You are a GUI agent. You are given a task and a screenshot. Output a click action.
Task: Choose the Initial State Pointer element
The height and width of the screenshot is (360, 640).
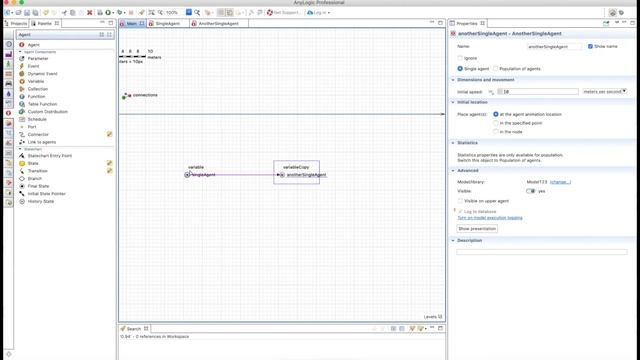point(46,193)
